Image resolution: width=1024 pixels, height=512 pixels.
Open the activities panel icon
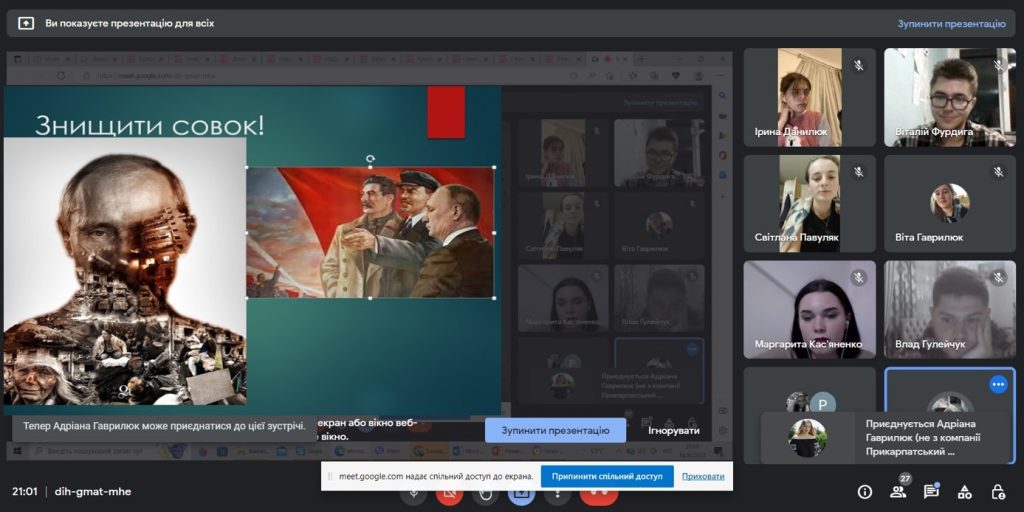(x=964, y=492)
